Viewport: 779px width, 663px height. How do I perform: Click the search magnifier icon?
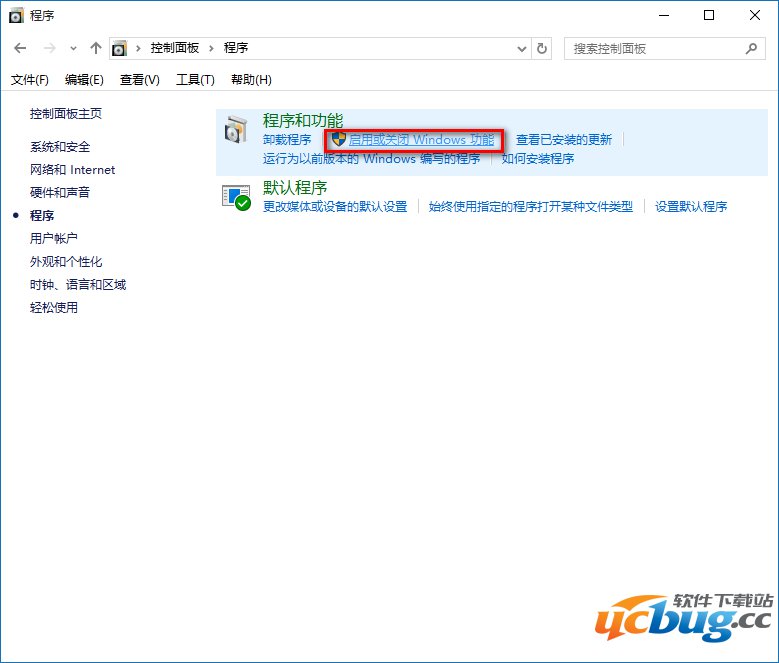pyautogui.click(x=751, y=48)
